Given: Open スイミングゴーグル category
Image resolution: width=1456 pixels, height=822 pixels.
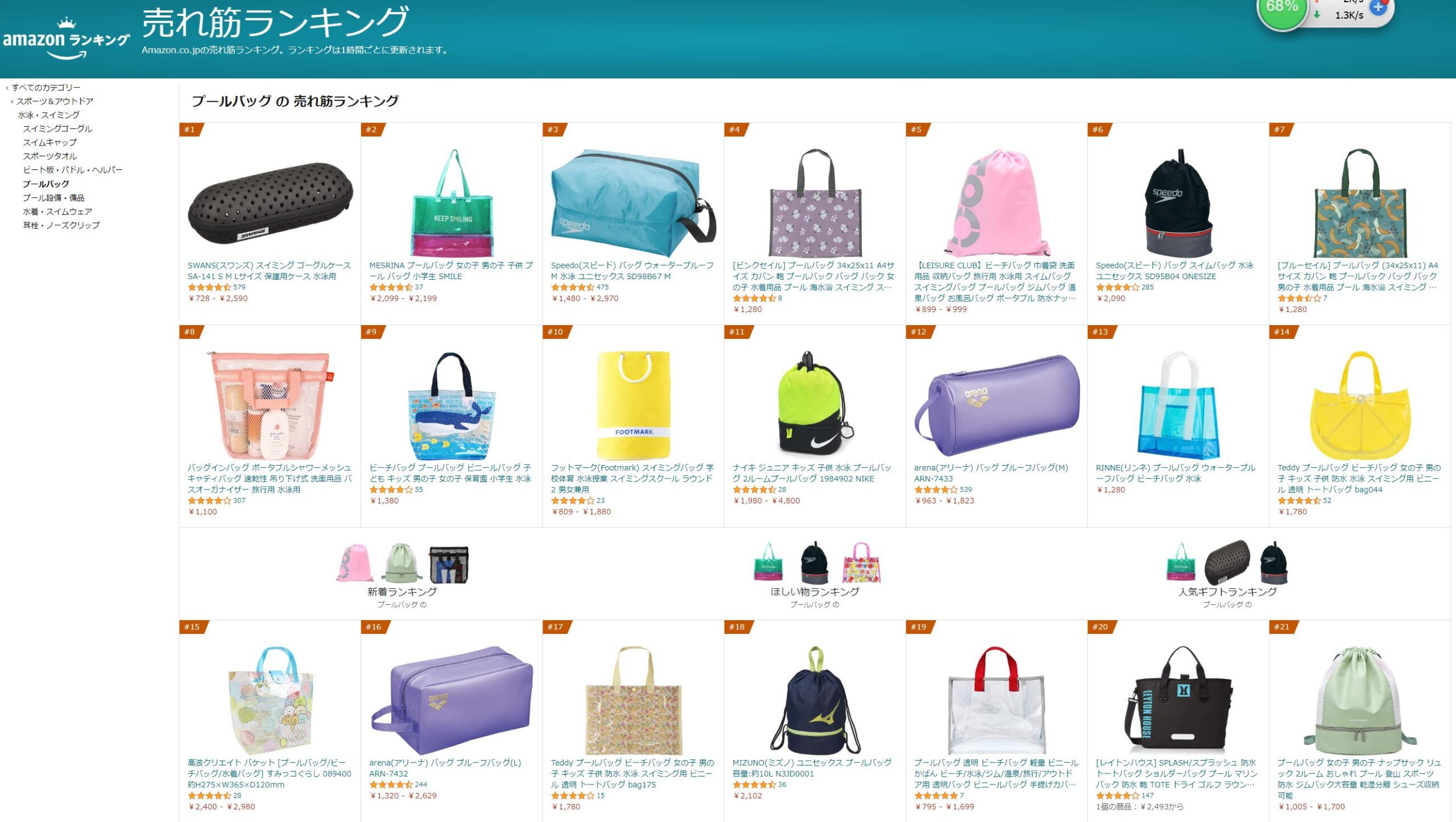Looking at the screenshot, I should point(57,128).
